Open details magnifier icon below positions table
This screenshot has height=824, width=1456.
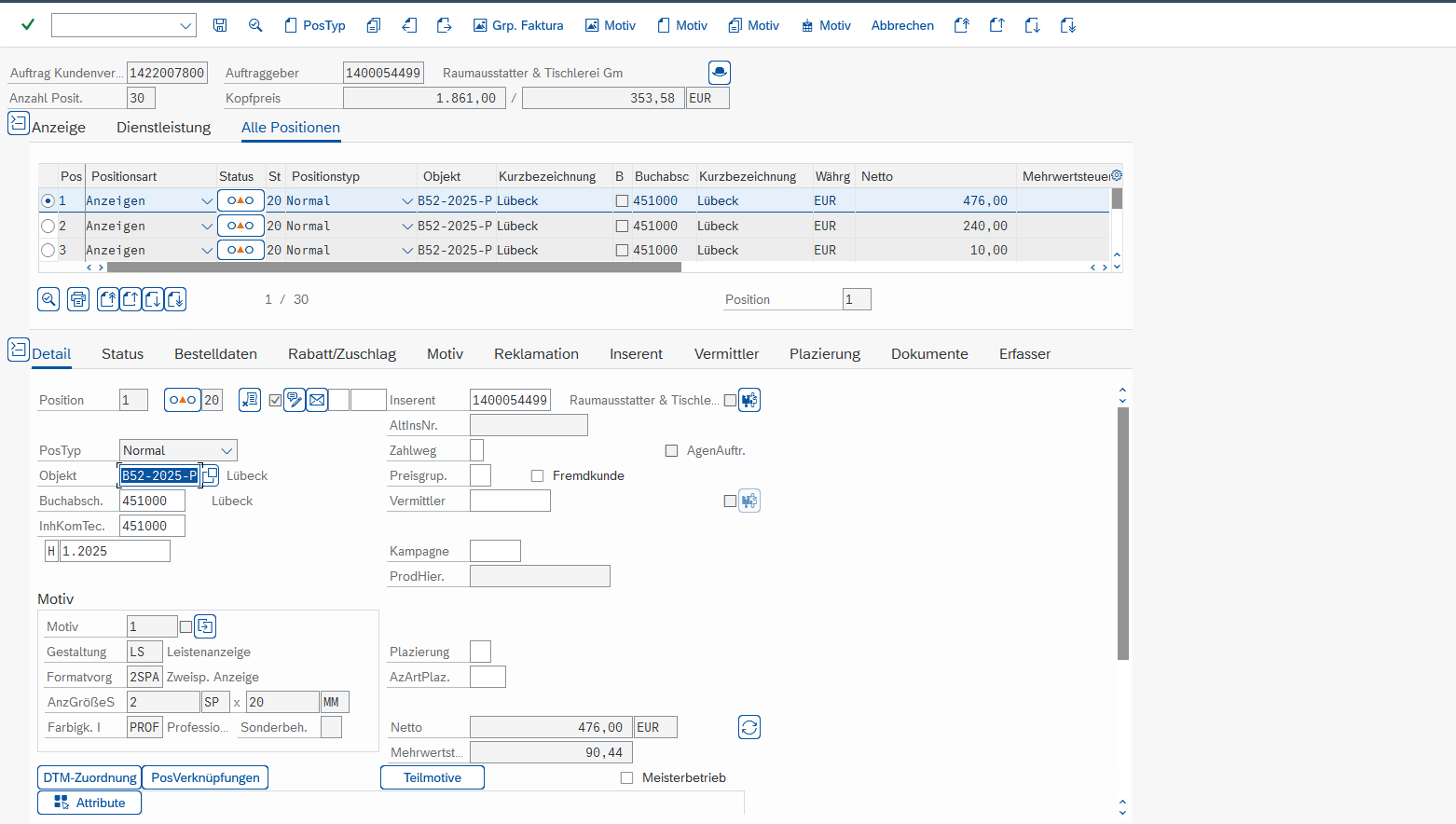pos(48,299)
